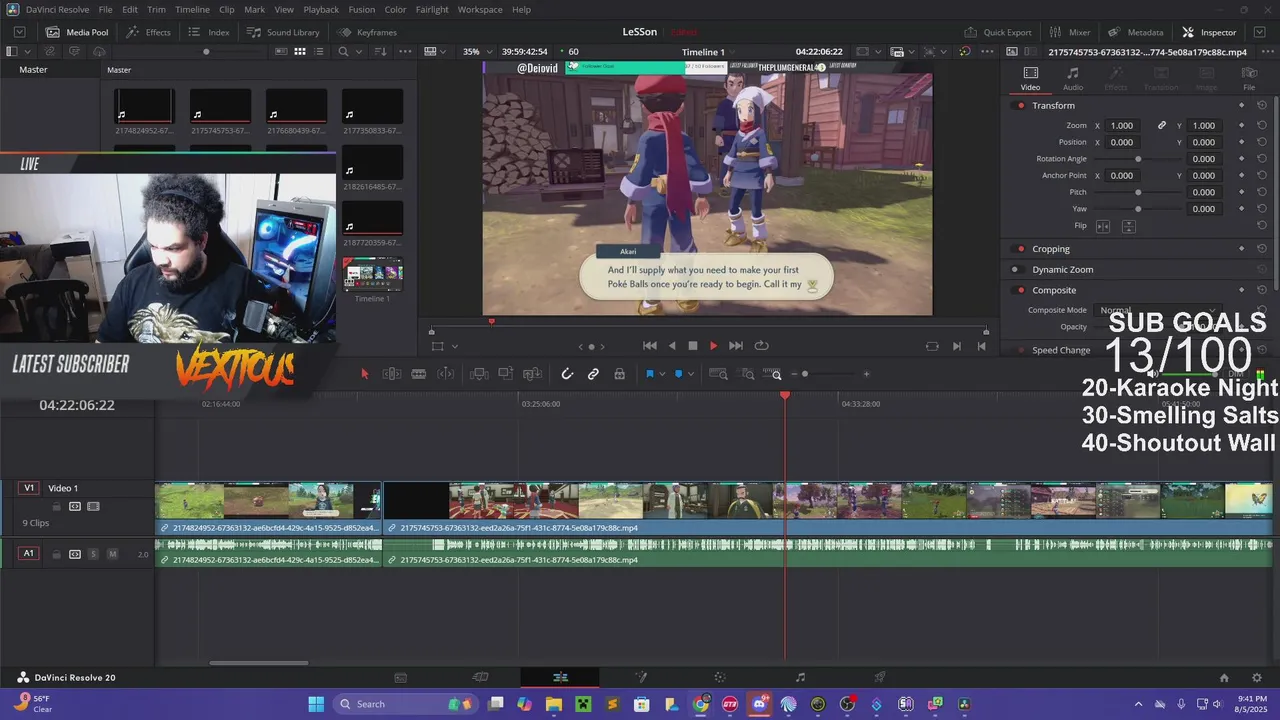
Task: Click the Insert Clip icon
Action: coord(479,374)
